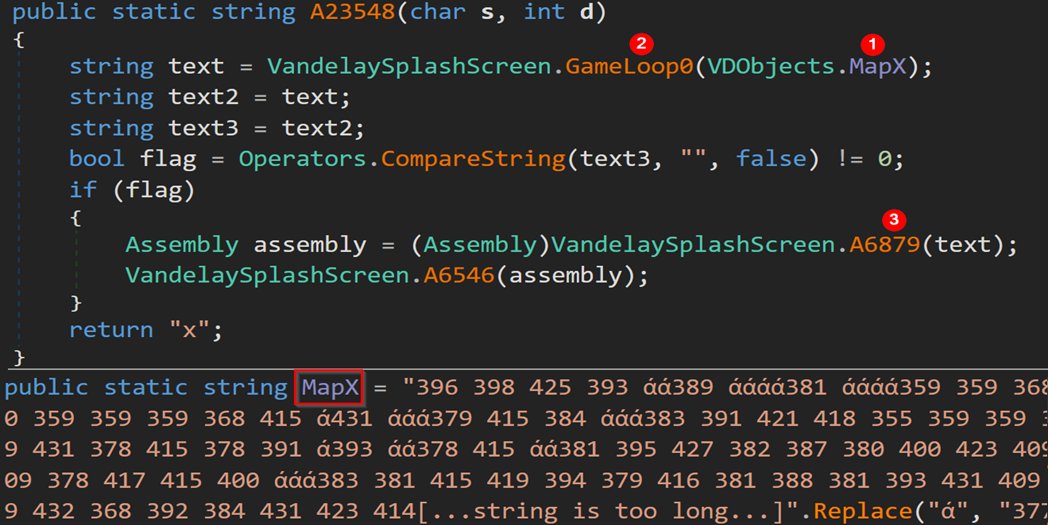Click the parameter name d
The image size is (1048, 525).
click(586, 12)
